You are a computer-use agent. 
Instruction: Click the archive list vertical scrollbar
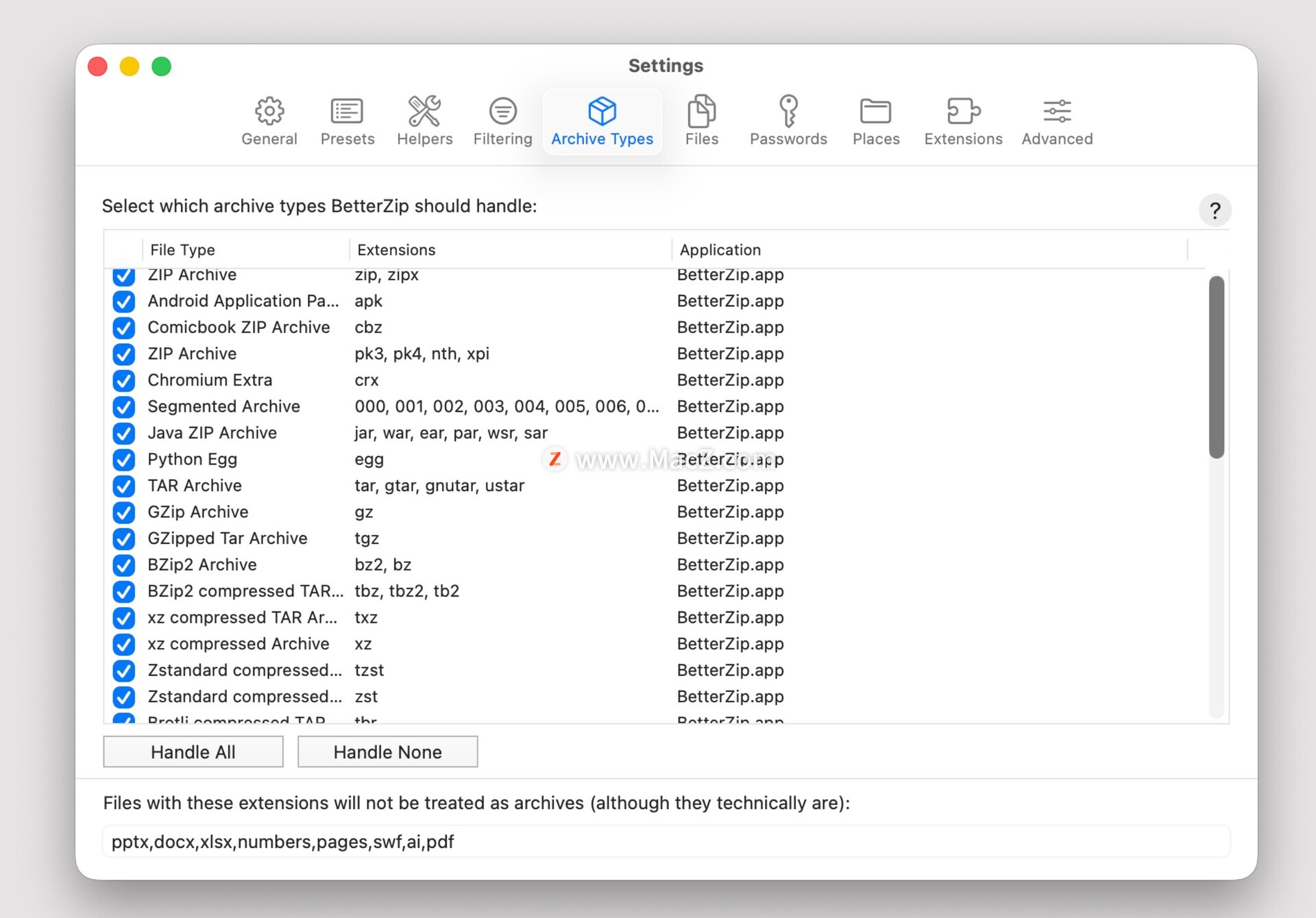click(x=1216, y=367)
